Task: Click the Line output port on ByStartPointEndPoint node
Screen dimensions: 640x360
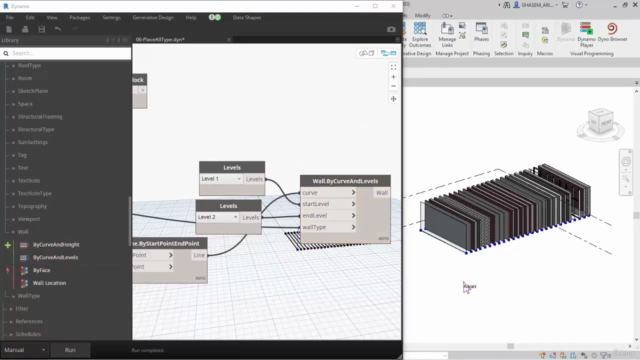Action: (199, 255)
